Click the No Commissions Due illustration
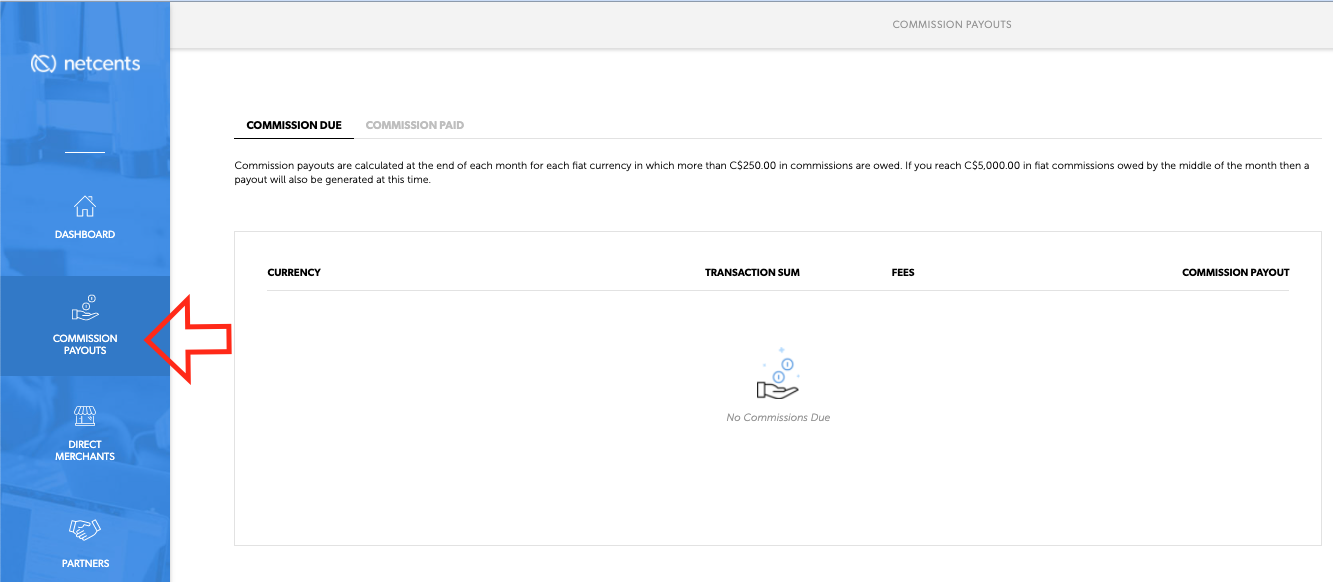Viewport: 1333px width, 582px height. (778, 374)
